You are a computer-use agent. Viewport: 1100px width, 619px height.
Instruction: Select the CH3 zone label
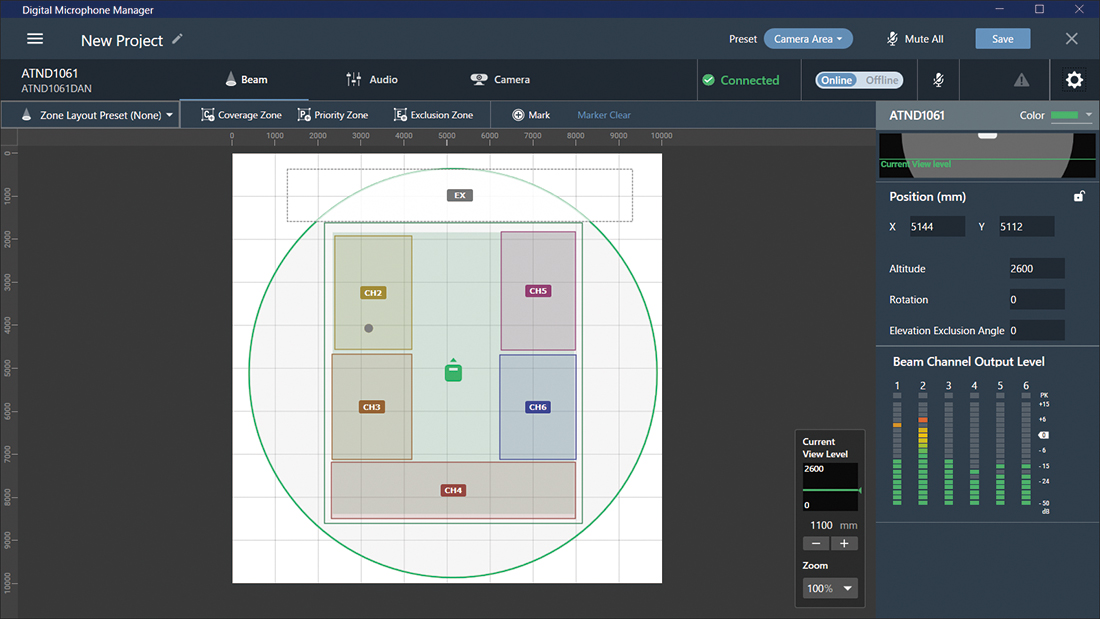371,407
